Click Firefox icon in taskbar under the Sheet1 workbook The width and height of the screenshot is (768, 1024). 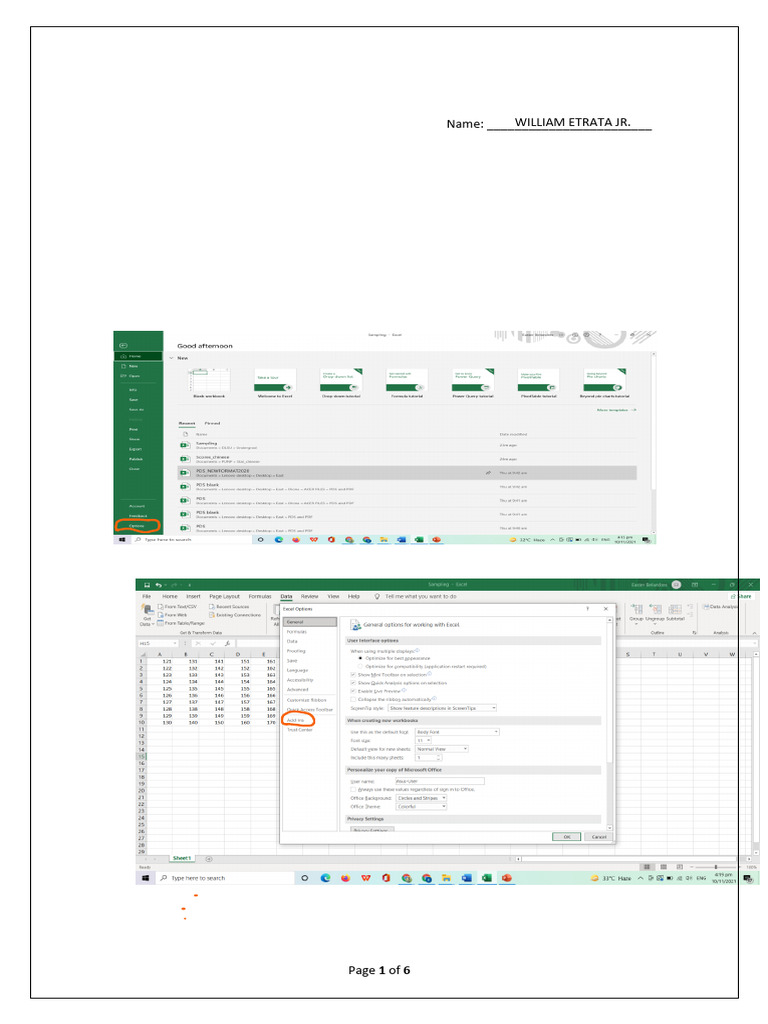345,878
